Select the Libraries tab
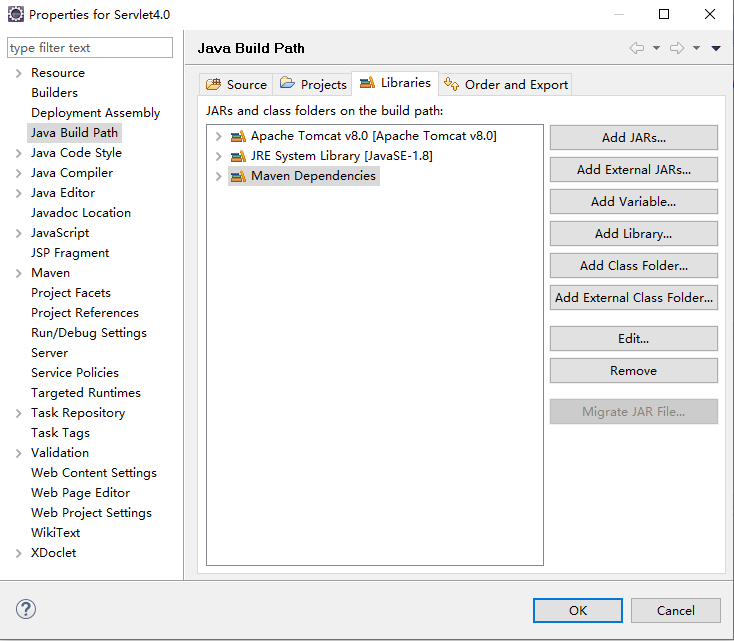 click(x=395, y=83)
